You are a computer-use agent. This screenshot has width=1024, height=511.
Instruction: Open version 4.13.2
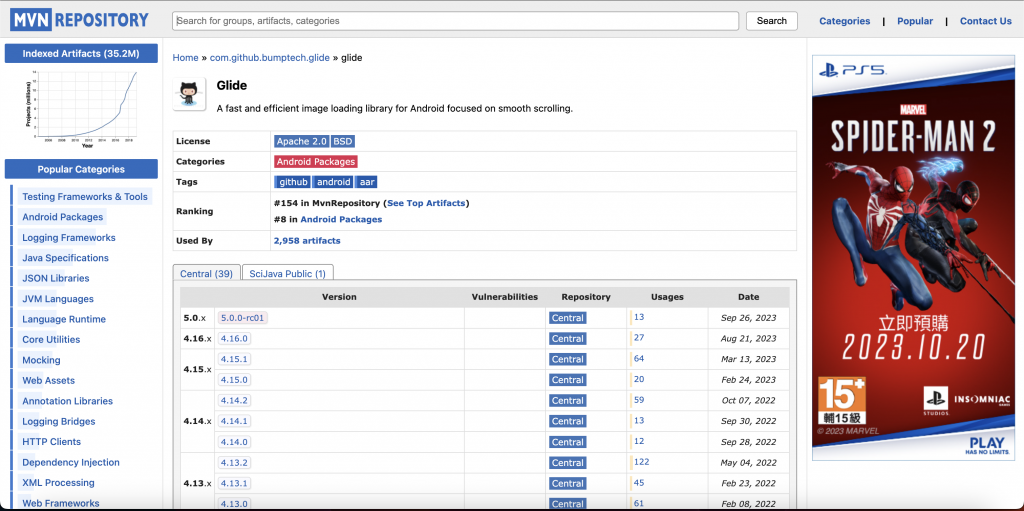click(x=234, y=463)
